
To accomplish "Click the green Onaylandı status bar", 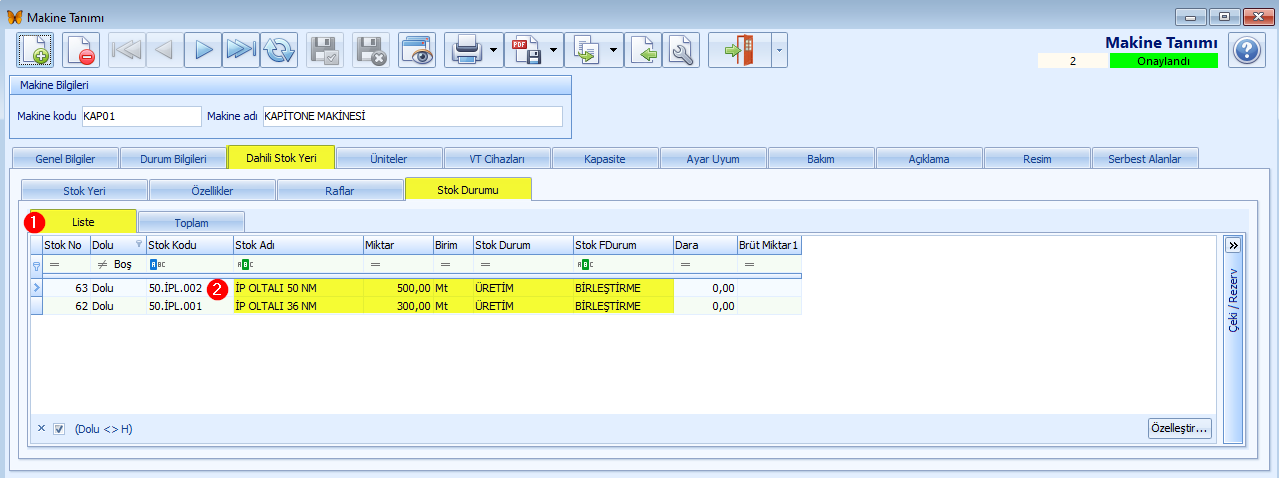I will 1163,61.
